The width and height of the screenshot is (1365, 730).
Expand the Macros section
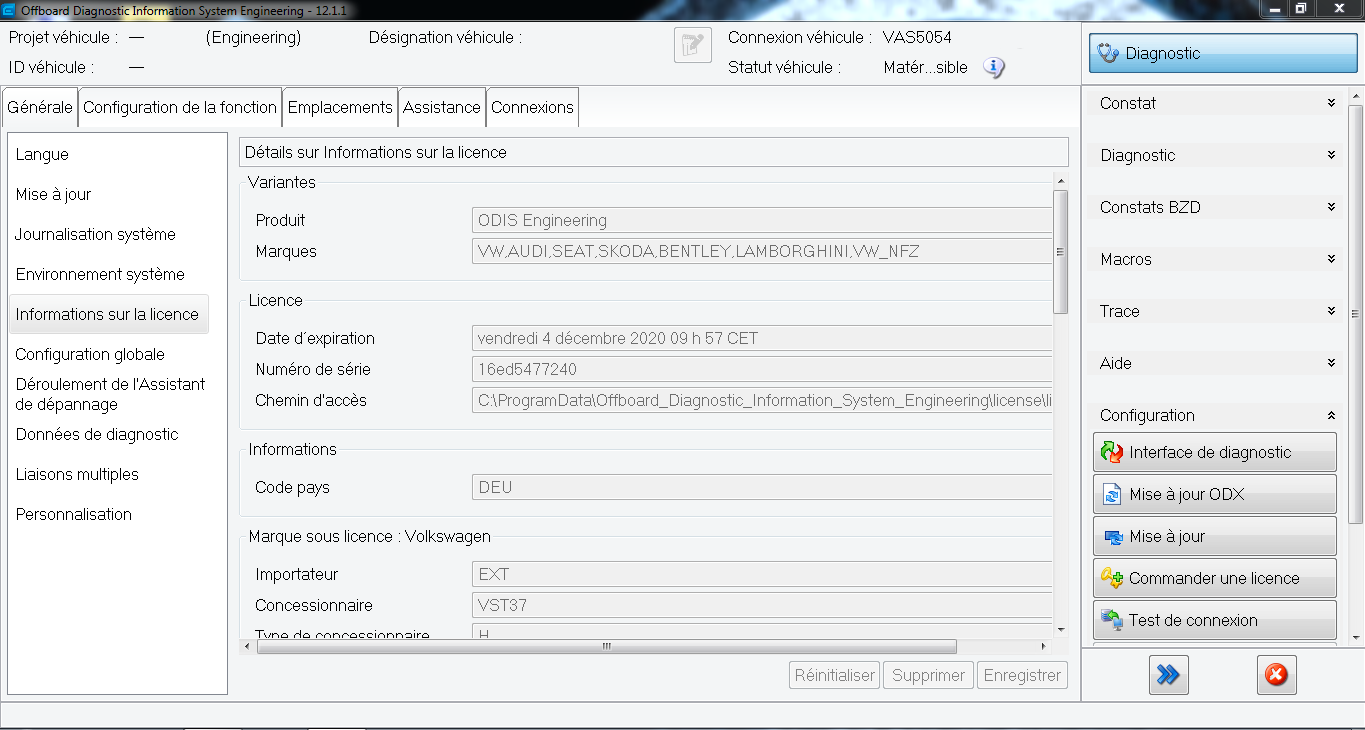pos(1331,259)
